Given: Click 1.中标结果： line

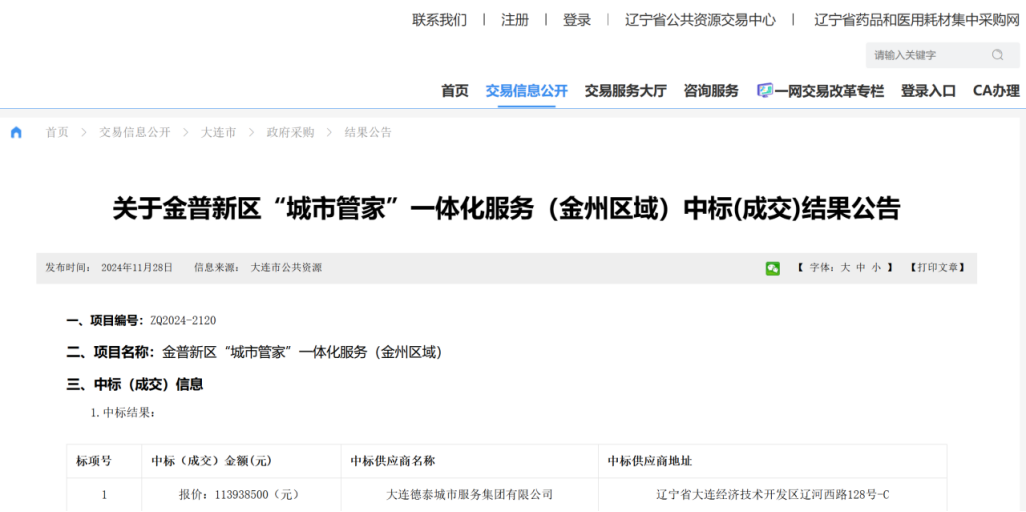Looking at the screenshot, I should [x=123, y=414].
